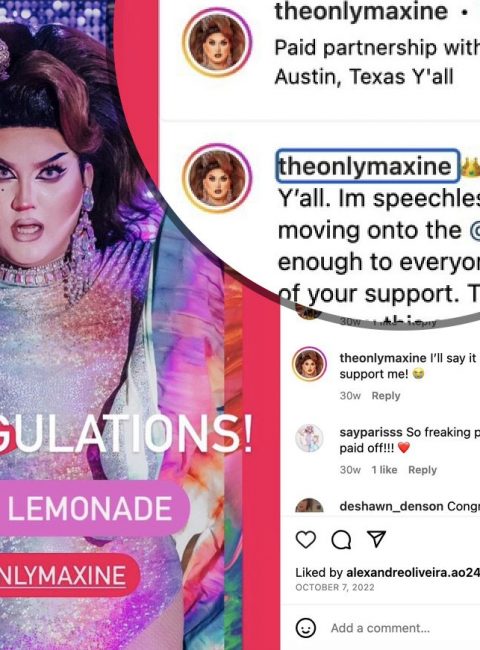Open the comment bubble icon
Image resolution: width=480 pixels, height=650 pixels.
tap(341, 540)
